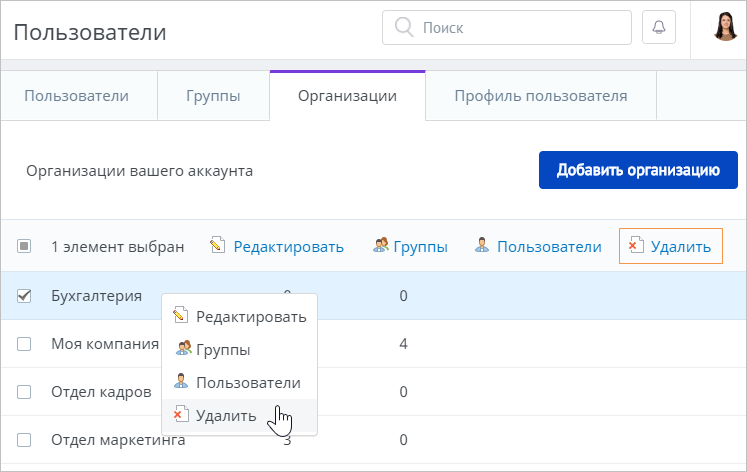
Task: Click the Пользователи page heading
Action: 90,32
